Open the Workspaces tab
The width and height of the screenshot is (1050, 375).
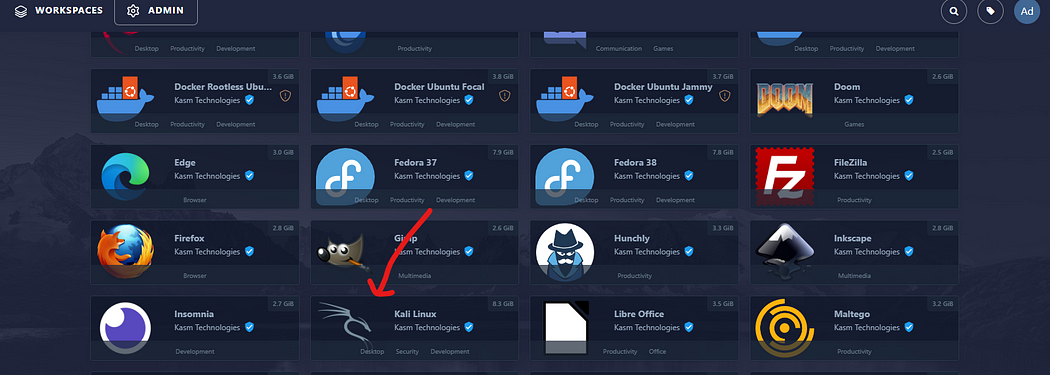point(58,11)
